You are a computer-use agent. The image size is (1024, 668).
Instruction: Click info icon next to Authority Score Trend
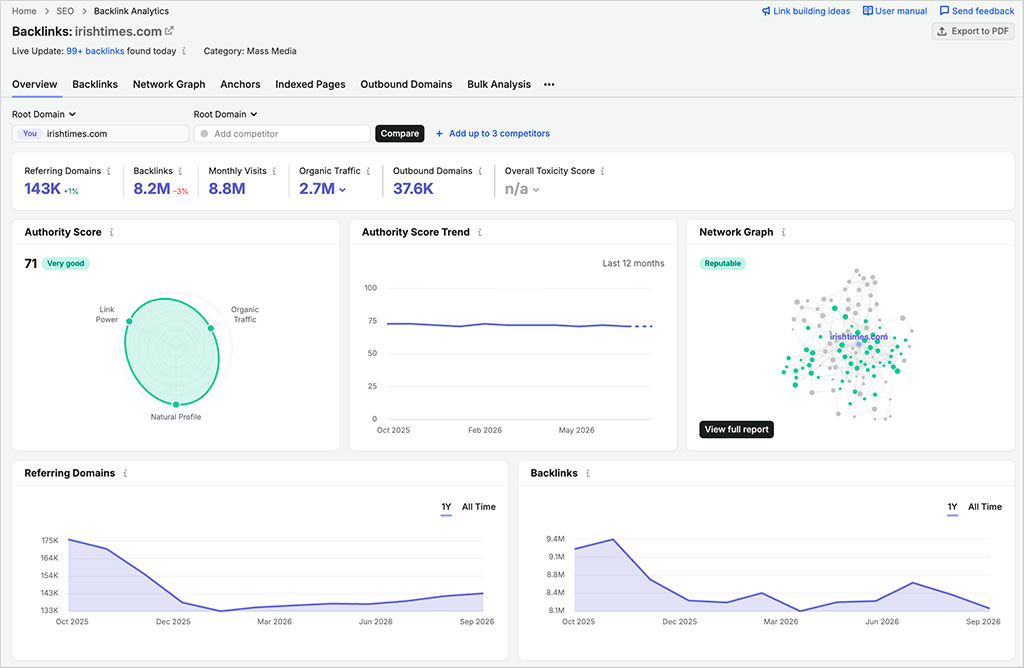coord(479,232)
